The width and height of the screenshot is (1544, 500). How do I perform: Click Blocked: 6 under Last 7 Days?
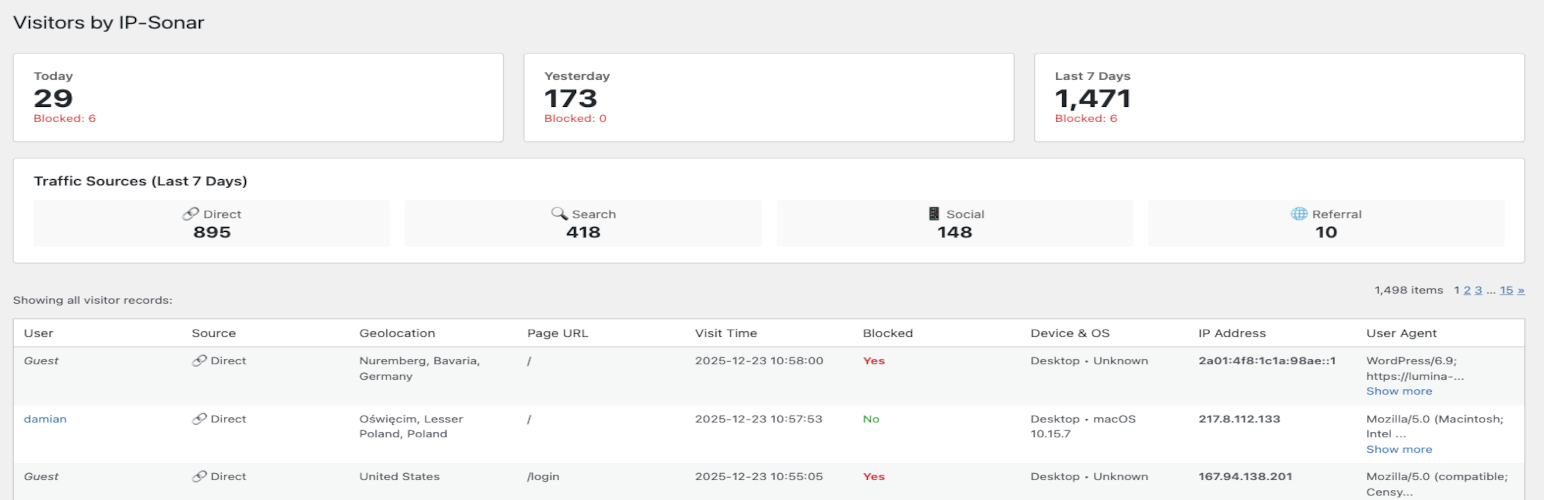click(x=1086, y=118)
